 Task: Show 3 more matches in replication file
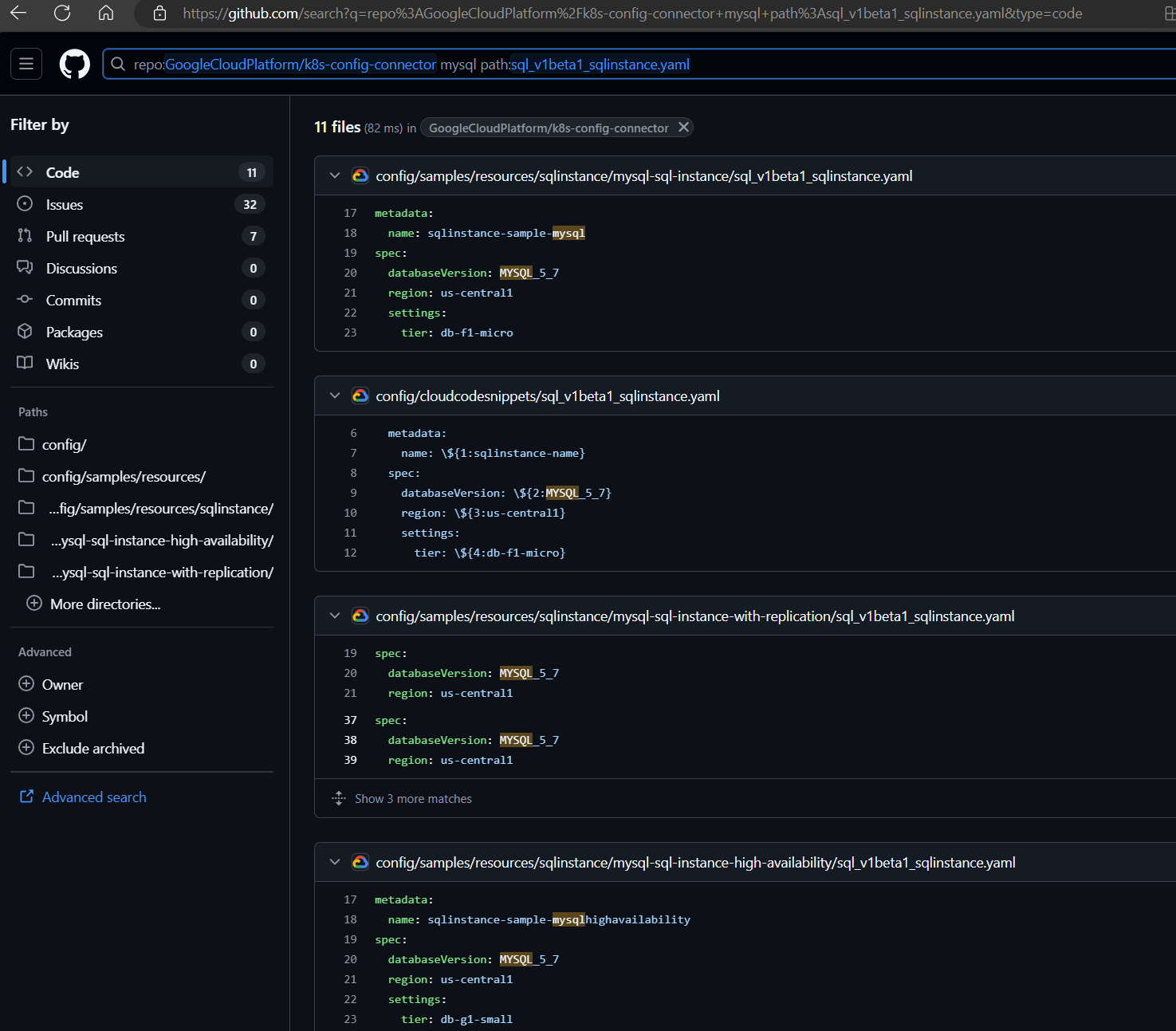pos(413,799)
